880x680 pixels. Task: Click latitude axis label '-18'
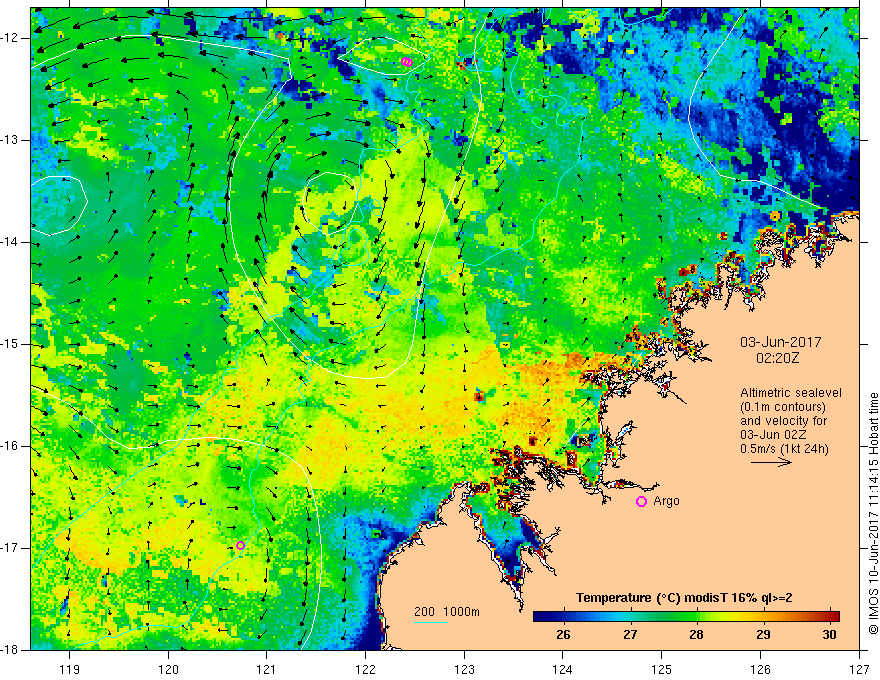point(10,650)
